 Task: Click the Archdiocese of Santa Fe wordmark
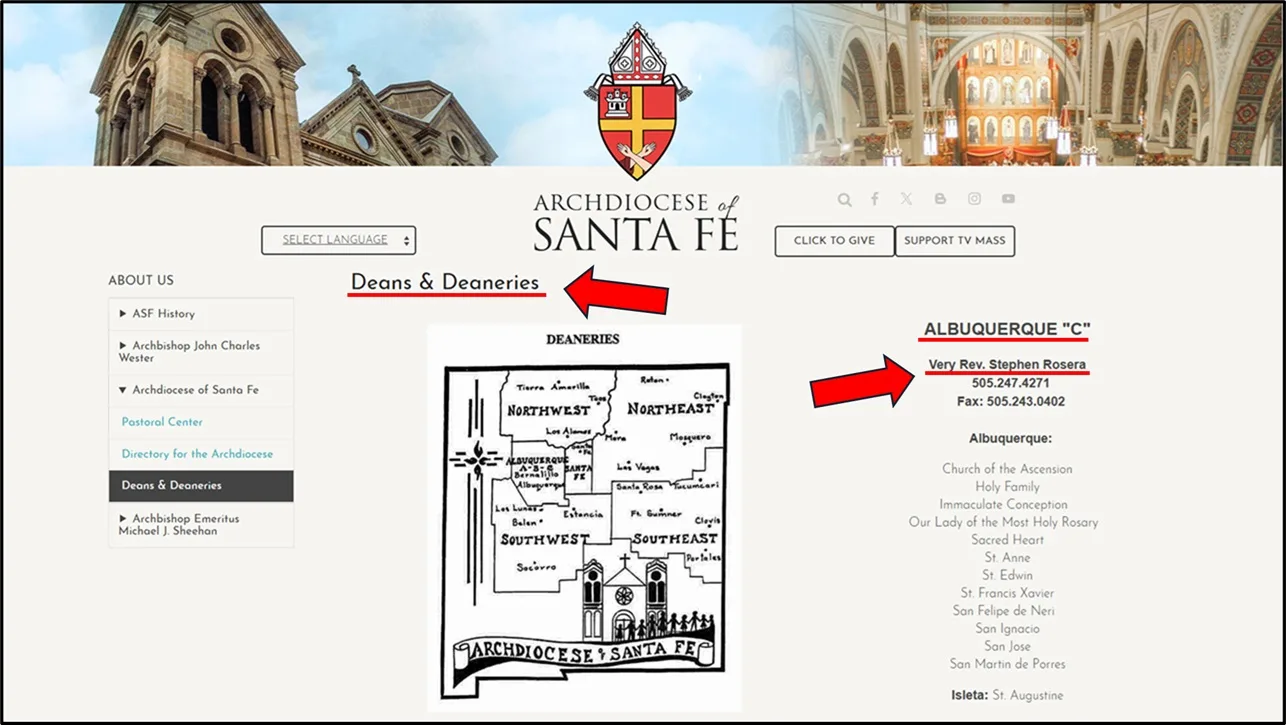(636, 222)
